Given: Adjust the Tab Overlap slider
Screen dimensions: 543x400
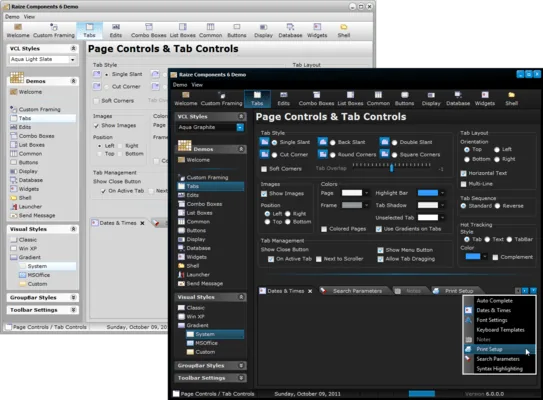Looking at the screenshot, I should pyautogui.click(x=392, y=168).
